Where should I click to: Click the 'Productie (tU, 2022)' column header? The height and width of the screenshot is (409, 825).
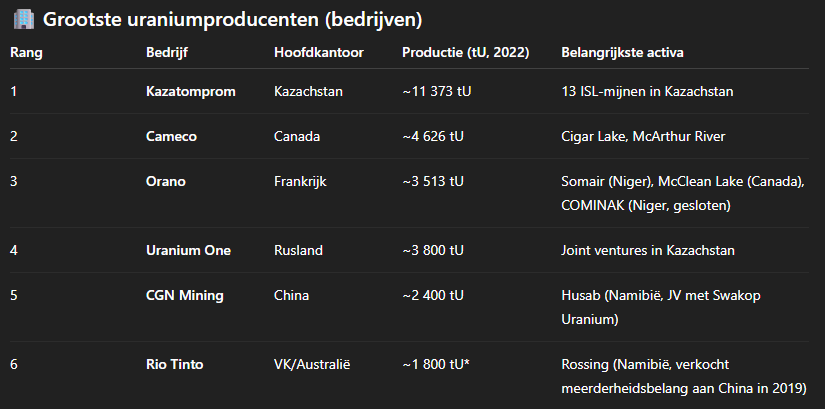(466, 53)
